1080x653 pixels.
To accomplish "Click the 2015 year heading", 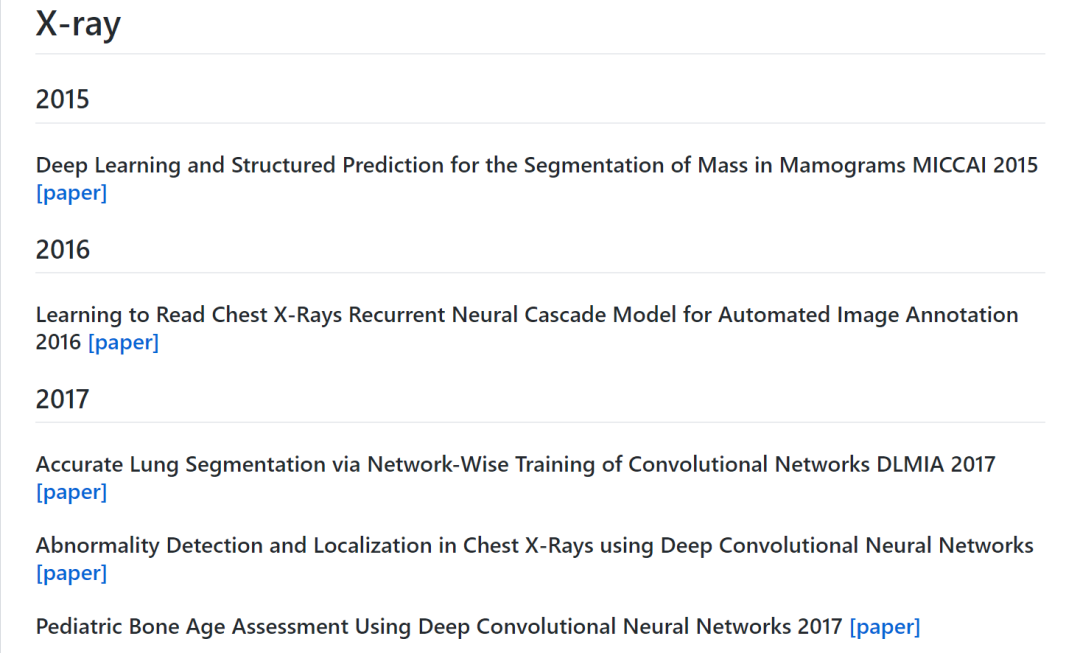I will pyautogui.click(x=62, y=99).
